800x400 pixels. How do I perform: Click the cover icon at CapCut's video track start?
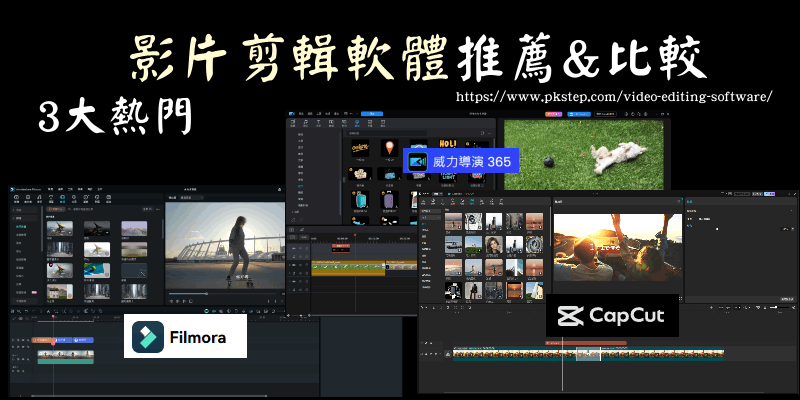448,354
